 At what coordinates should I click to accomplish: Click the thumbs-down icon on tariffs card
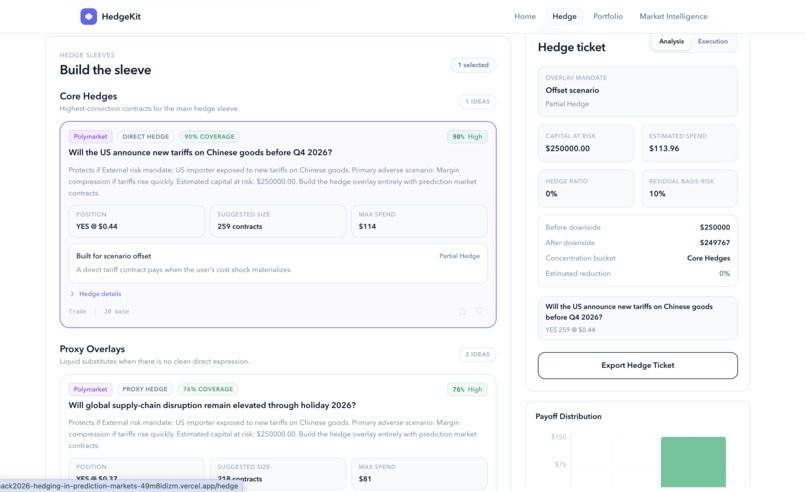pyautogui.click(x=479, y=311)
